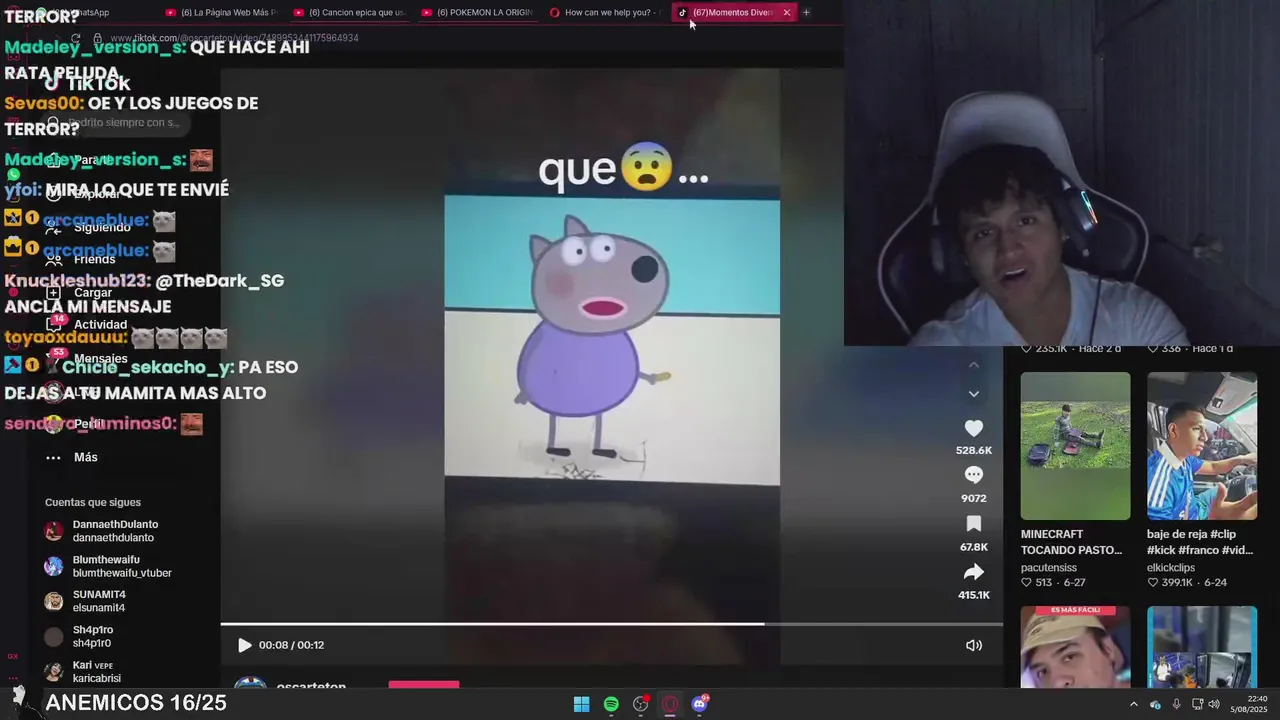Image resolution: width=1280 pixels, height=720 pixels.
Task: Mute the video with the speaker icon
Action: [973, 645]
